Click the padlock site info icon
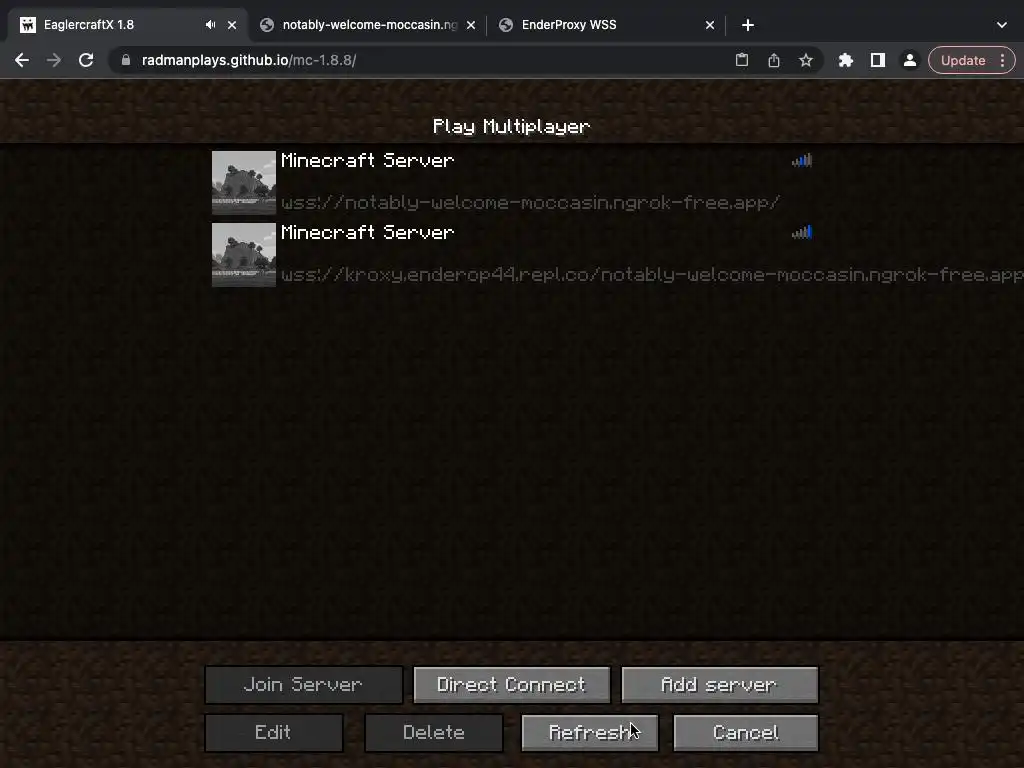Screen dimensions: 1024x768 126,60
